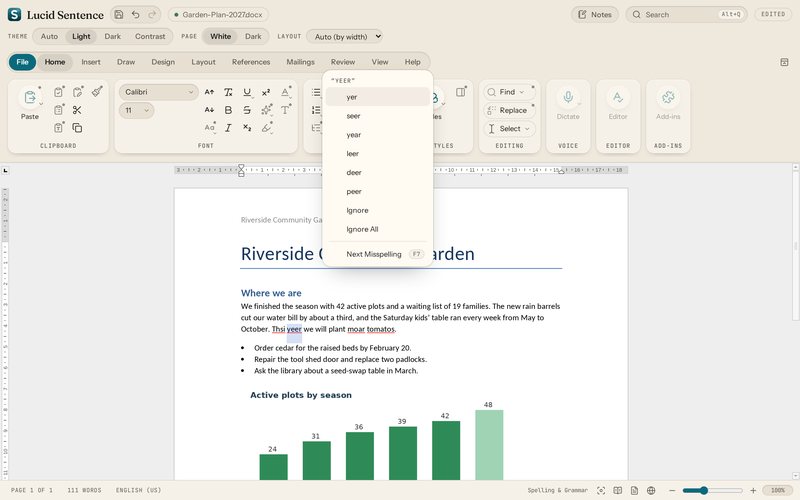Click the zoom out minus button

[672, 490]
